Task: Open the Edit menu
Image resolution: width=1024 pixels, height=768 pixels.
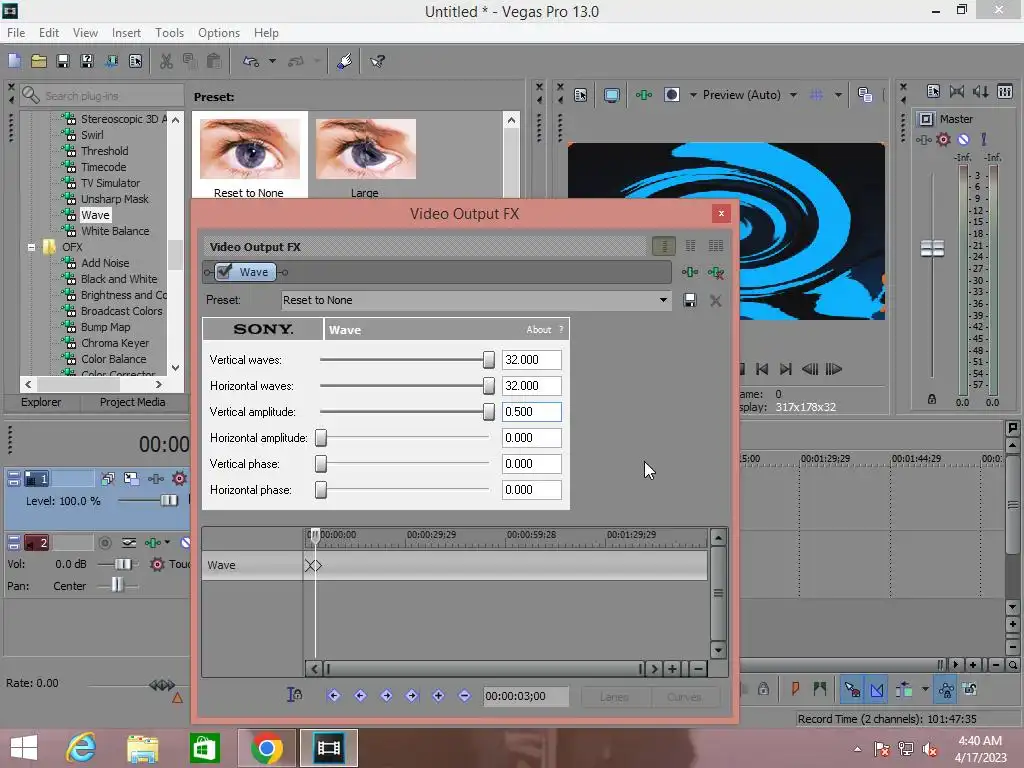Action: 49,33
